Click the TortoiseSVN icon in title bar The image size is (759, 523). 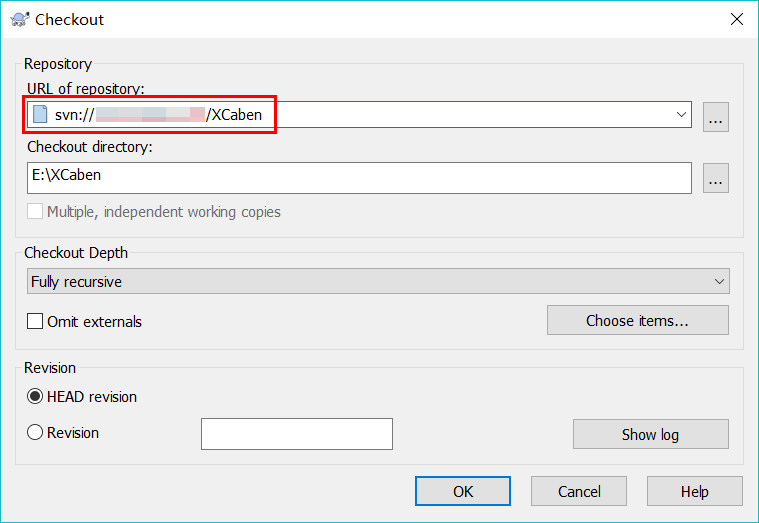click(19, 19)
